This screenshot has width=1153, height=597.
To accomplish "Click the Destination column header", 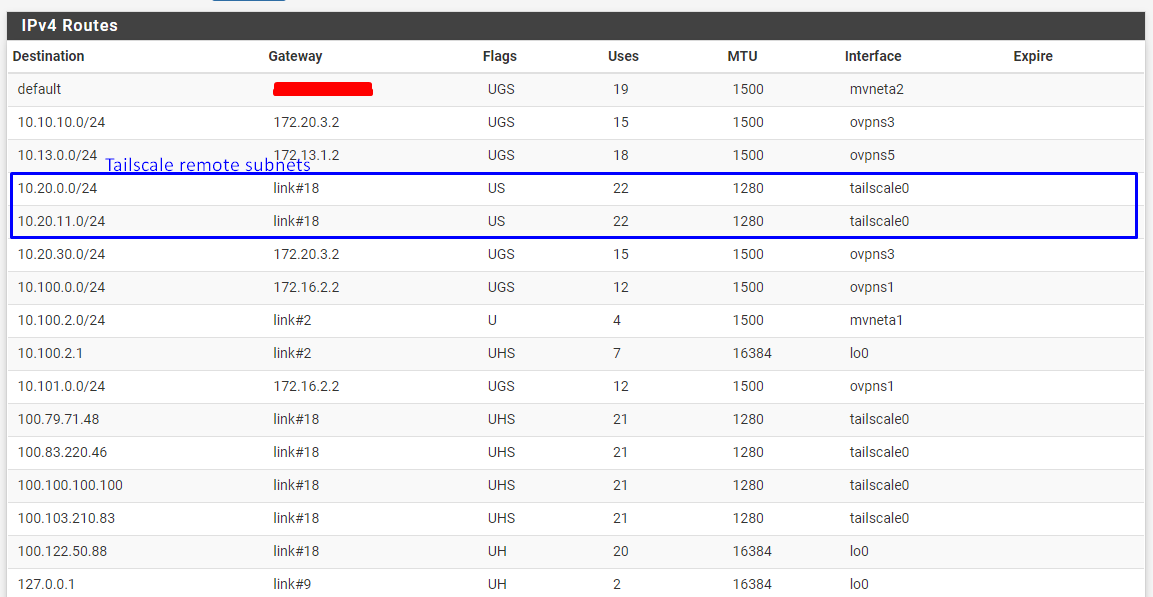I will point(48,56).
